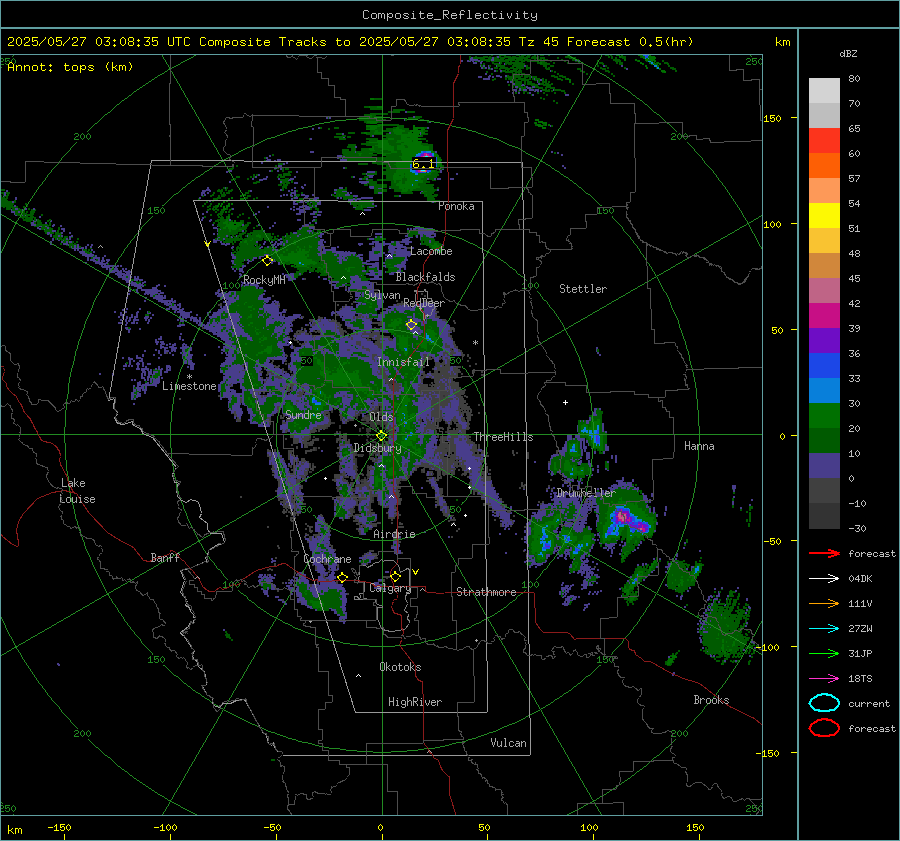Click the Ponoka city label
Image resolution: width=900 pixels, height=841 pixels.
pos(456,206)
